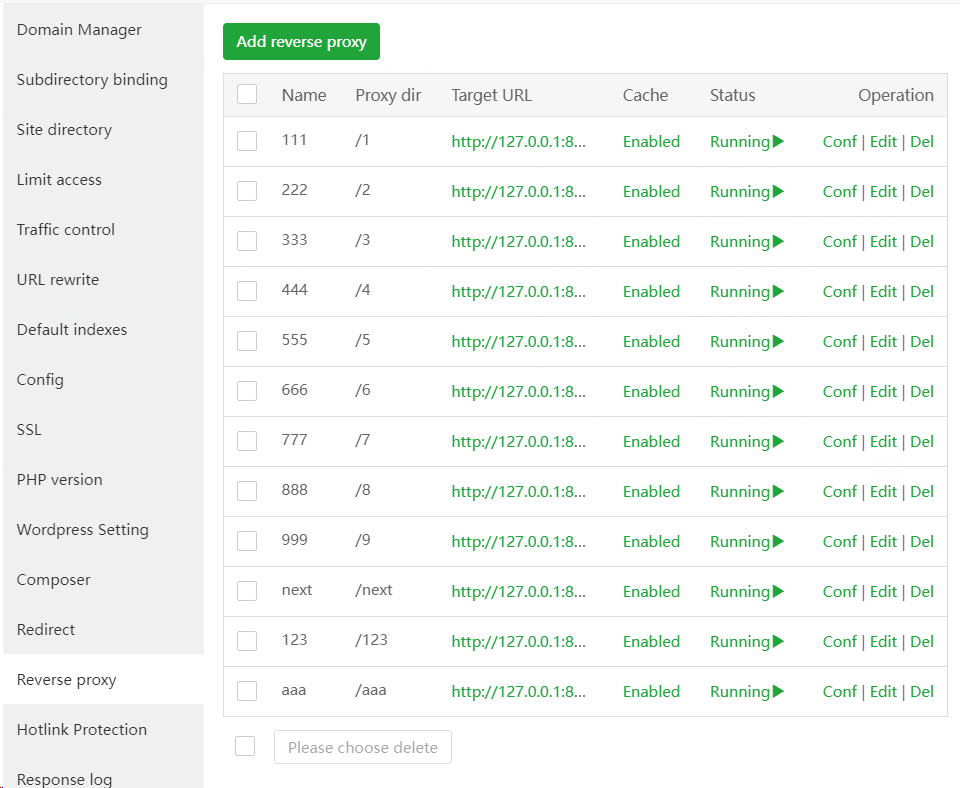Click Running status icon for proxy 999
The height and width of the screenshot is (788, 960).
point(778,542)
